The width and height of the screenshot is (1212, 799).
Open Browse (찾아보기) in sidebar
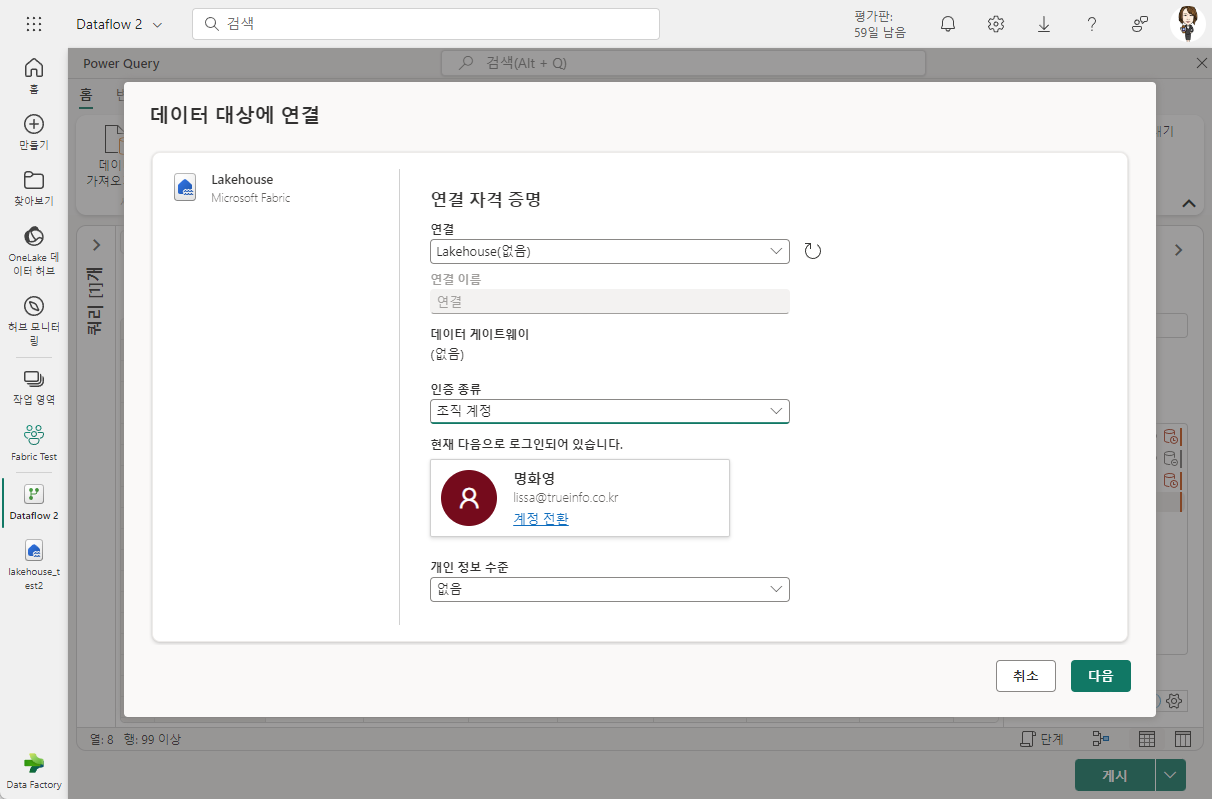coord(34,187)
